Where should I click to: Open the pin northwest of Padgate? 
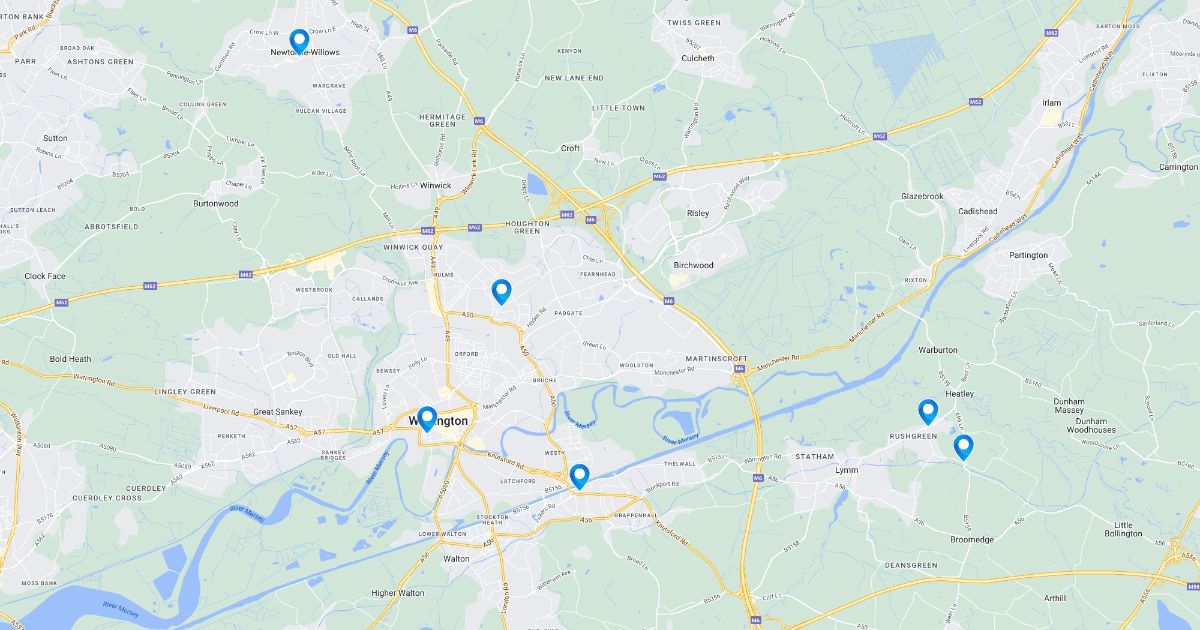(502, 292)
